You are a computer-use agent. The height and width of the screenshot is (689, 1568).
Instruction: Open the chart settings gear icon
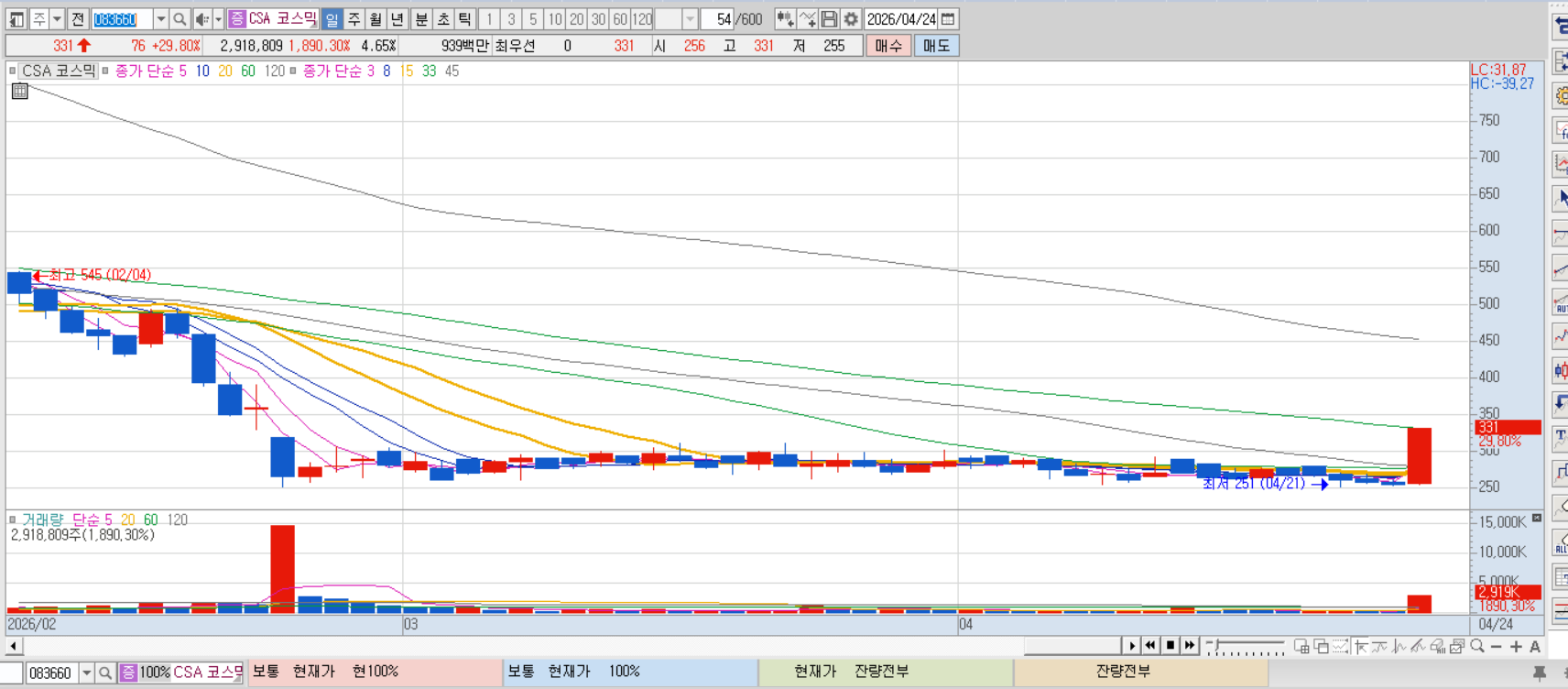tap(851, 19)
